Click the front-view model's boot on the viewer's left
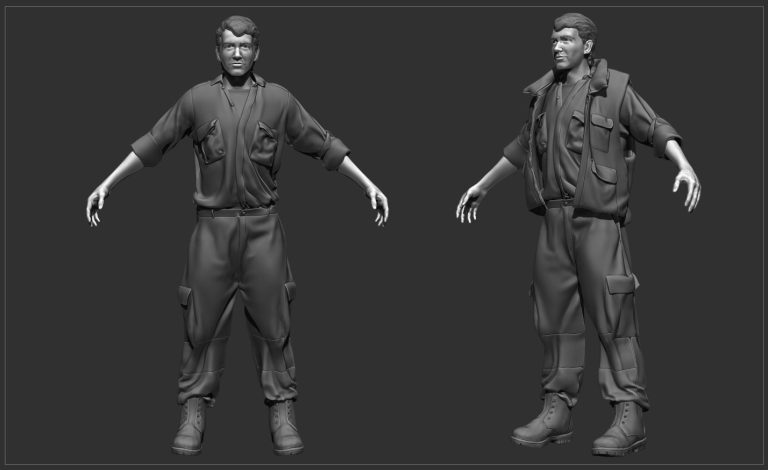The width and height of the screenshot is (768, 470). tap(189, 427)
